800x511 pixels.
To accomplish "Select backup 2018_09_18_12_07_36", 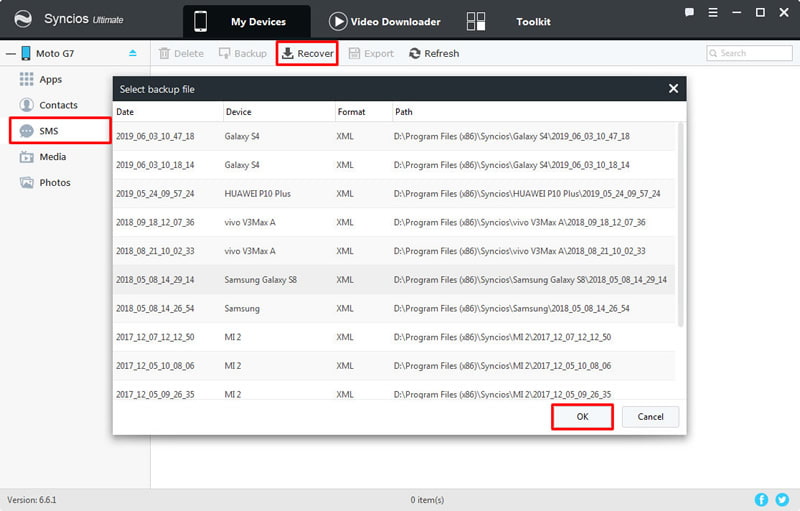I will [x=394, y=222].
